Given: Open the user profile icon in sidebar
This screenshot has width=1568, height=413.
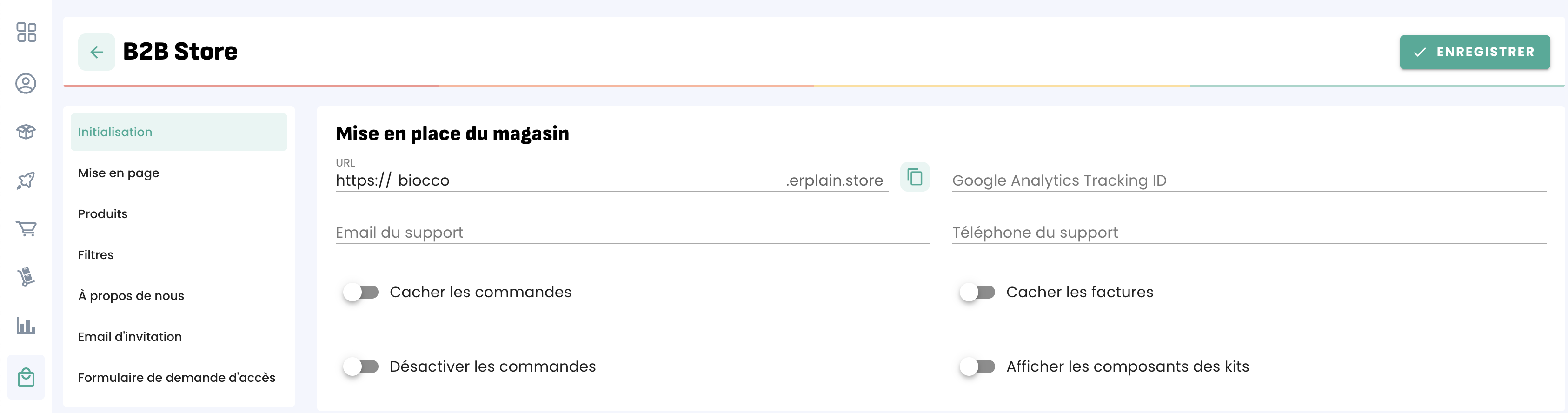Looking at the screenshot, I should click(x=26, y=83).
